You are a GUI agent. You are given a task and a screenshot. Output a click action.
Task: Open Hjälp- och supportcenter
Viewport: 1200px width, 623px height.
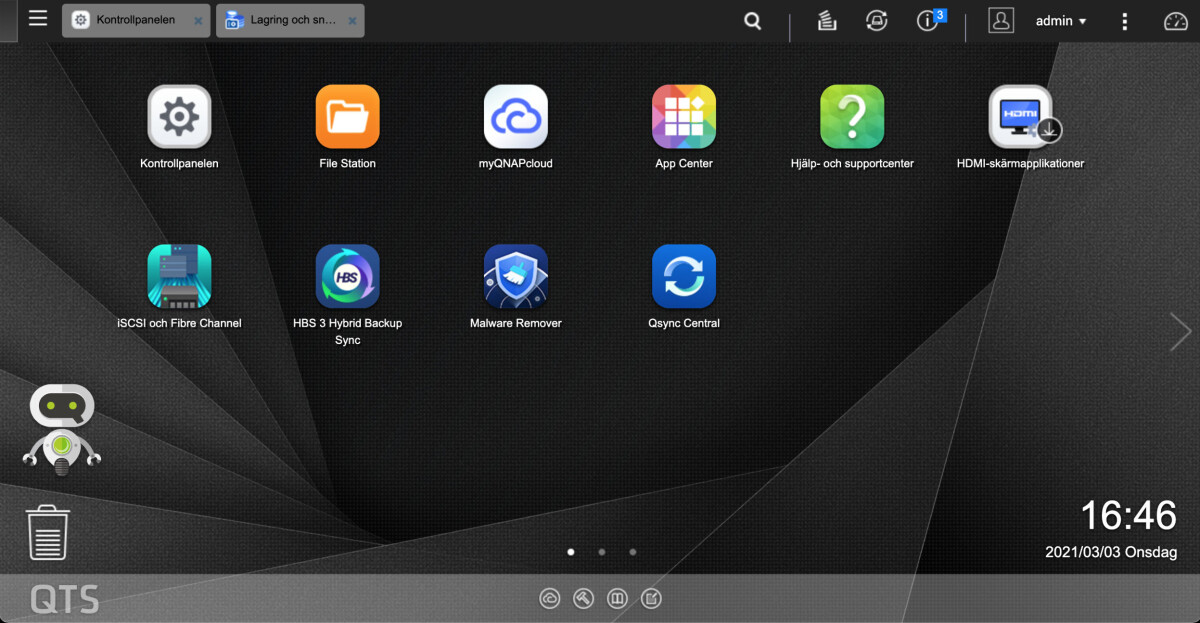click(x=852, y=117)
